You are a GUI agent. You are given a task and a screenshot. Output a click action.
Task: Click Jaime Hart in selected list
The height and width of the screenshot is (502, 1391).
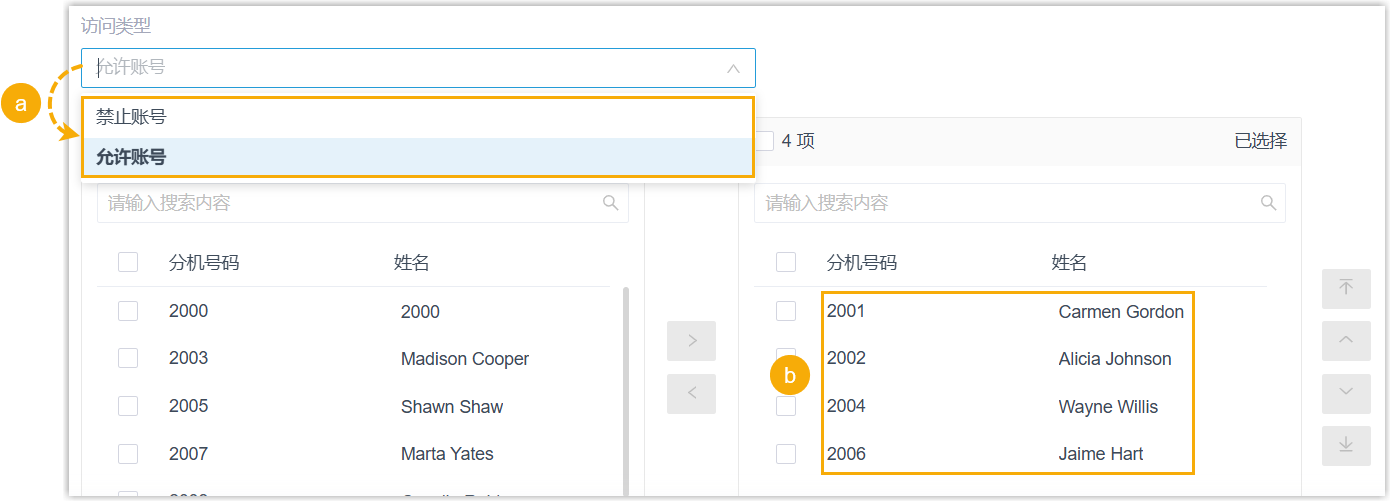1100,454
